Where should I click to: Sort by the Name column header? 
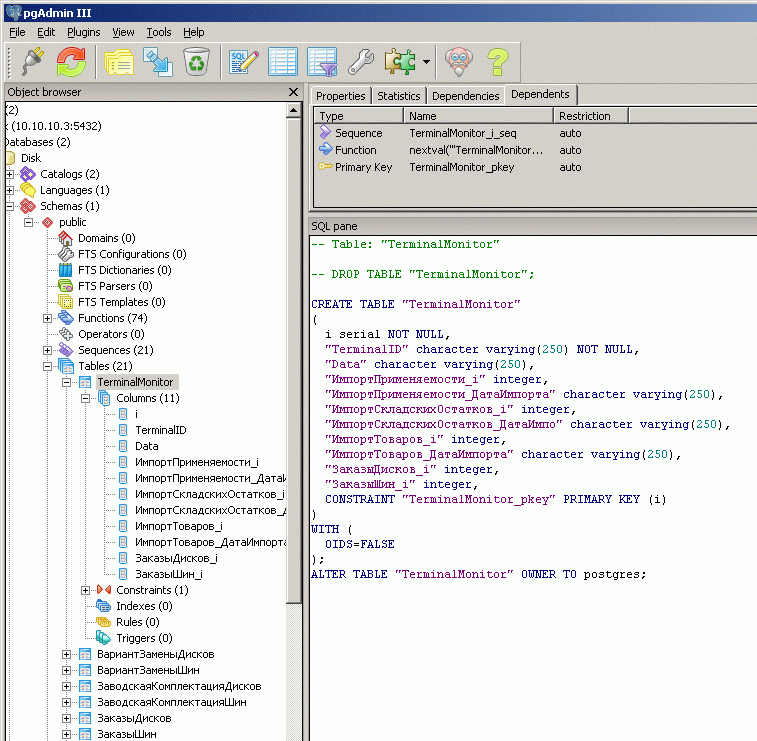[x=478, y=116]
